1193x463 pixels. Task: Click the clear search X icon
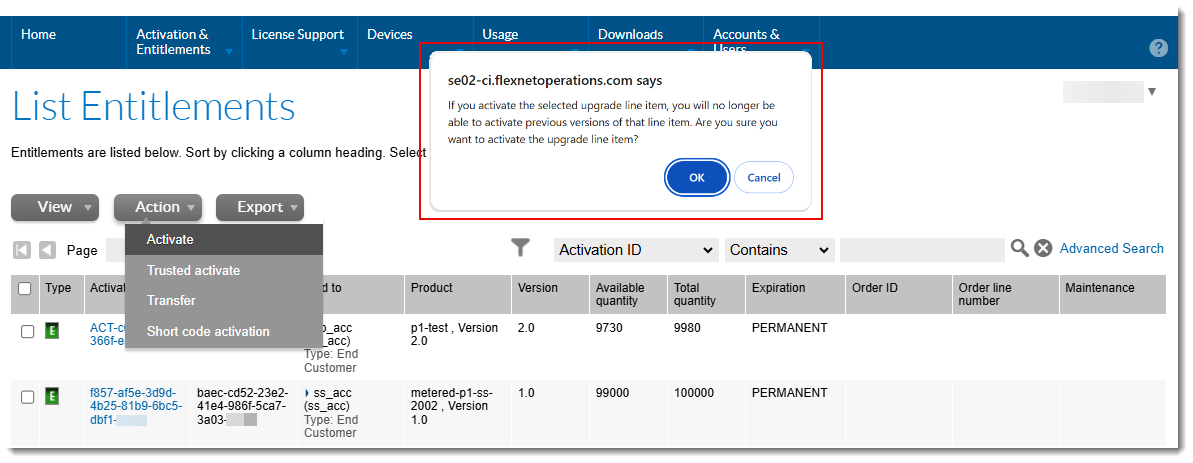pos(1043,248)
